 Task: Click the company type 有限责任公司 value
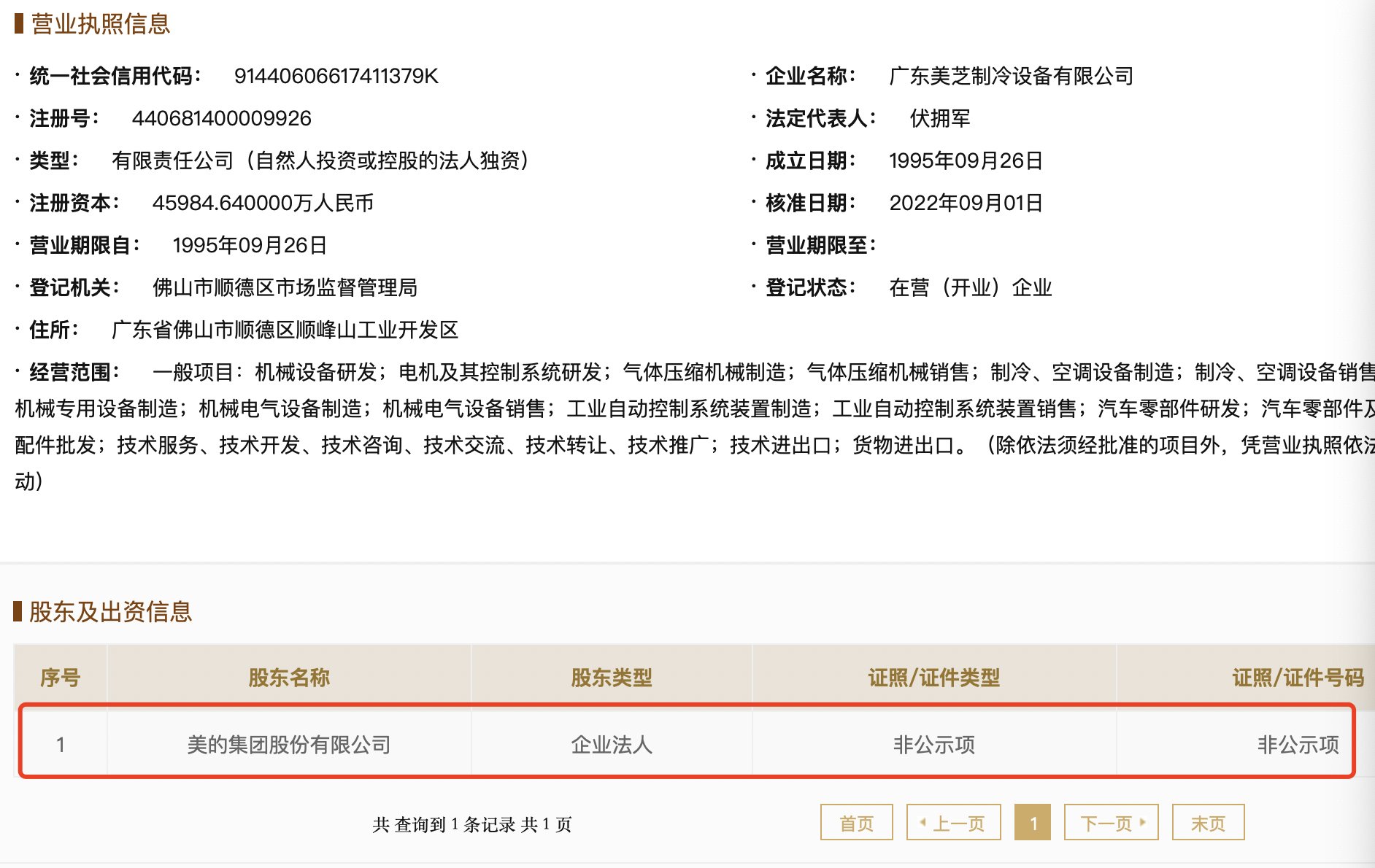pyautogui.click(x=320, y=160)
